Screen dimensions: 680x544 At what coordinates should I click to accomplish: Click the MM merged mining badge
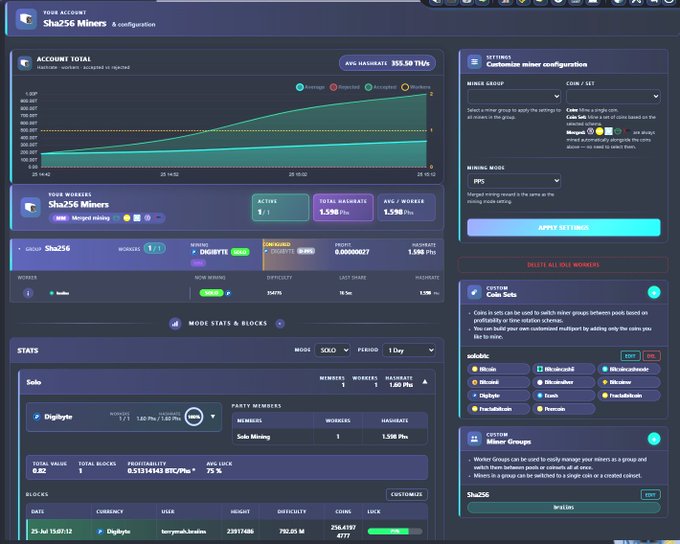pyautogui.click(x=61, y=218)
